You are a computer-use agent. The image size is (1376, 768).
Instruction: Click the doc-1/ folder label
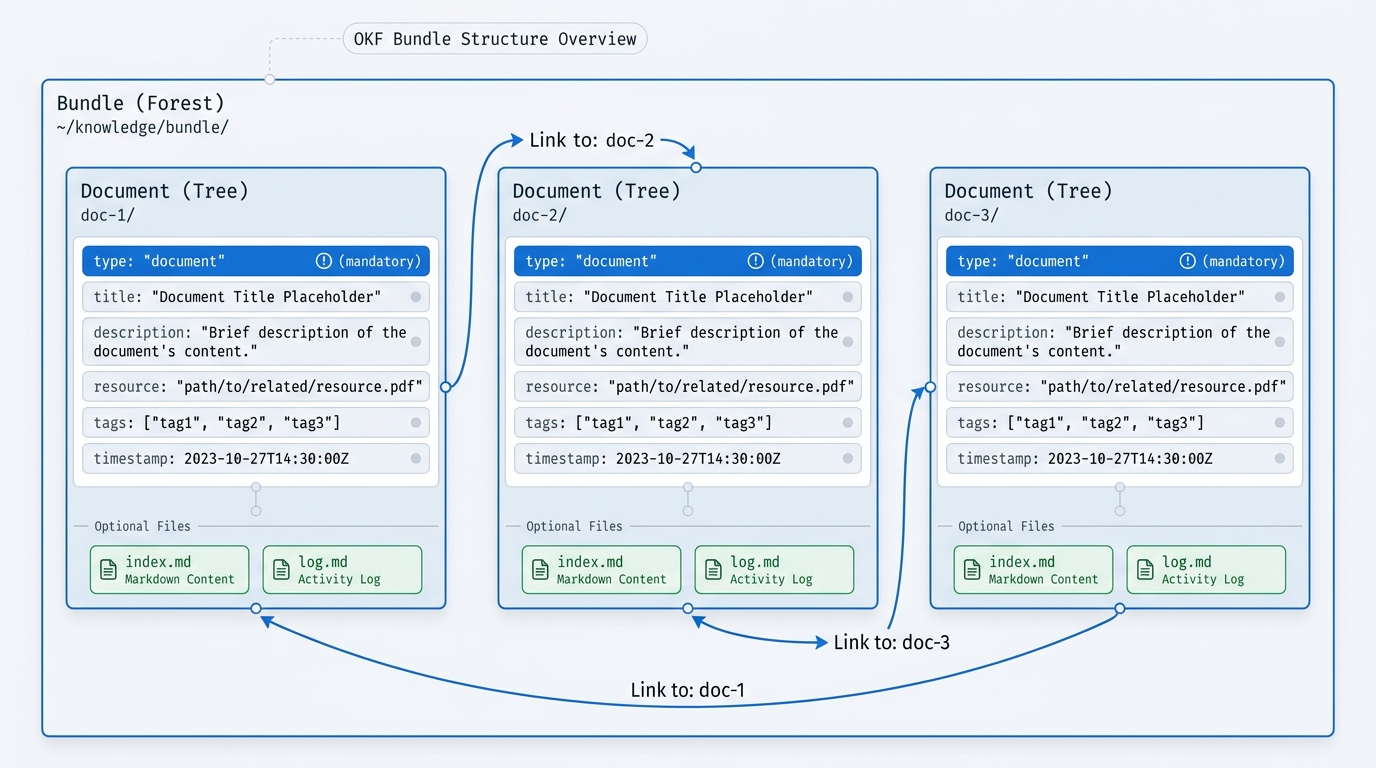pos(108,215)
